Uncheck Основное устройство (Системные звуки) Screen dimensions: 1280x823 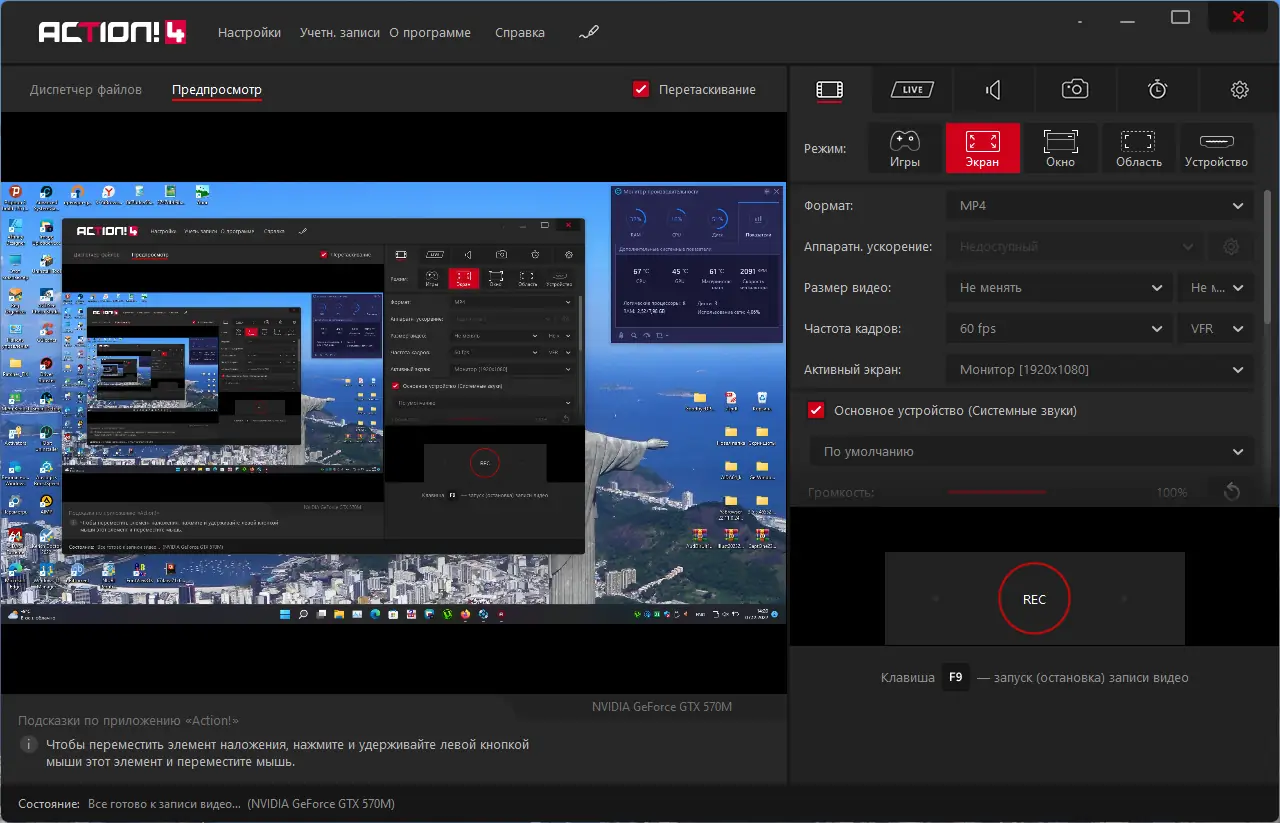(816, 411)
